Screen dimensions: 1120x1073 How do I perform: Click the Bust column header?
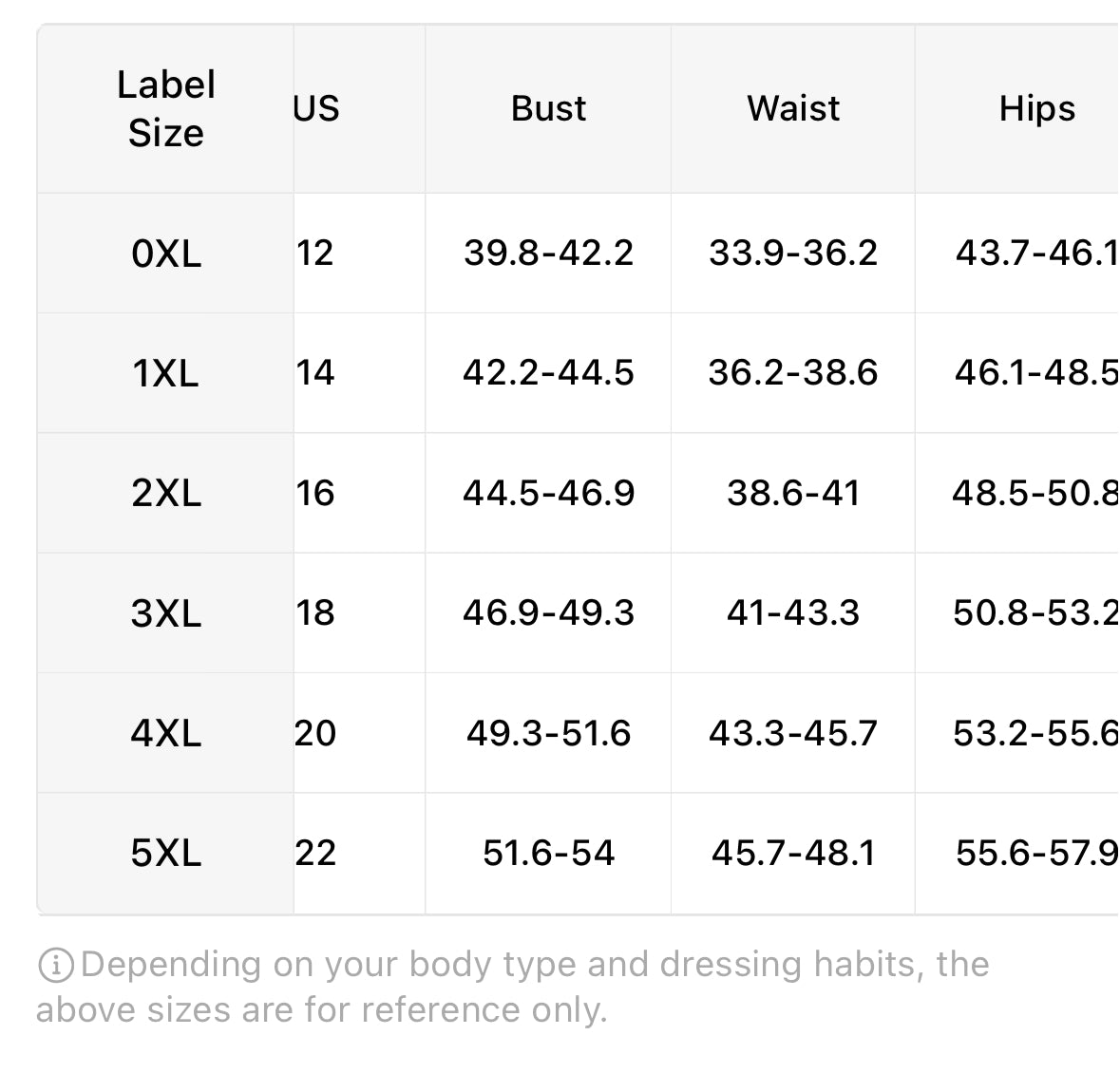tap(548, 108)
